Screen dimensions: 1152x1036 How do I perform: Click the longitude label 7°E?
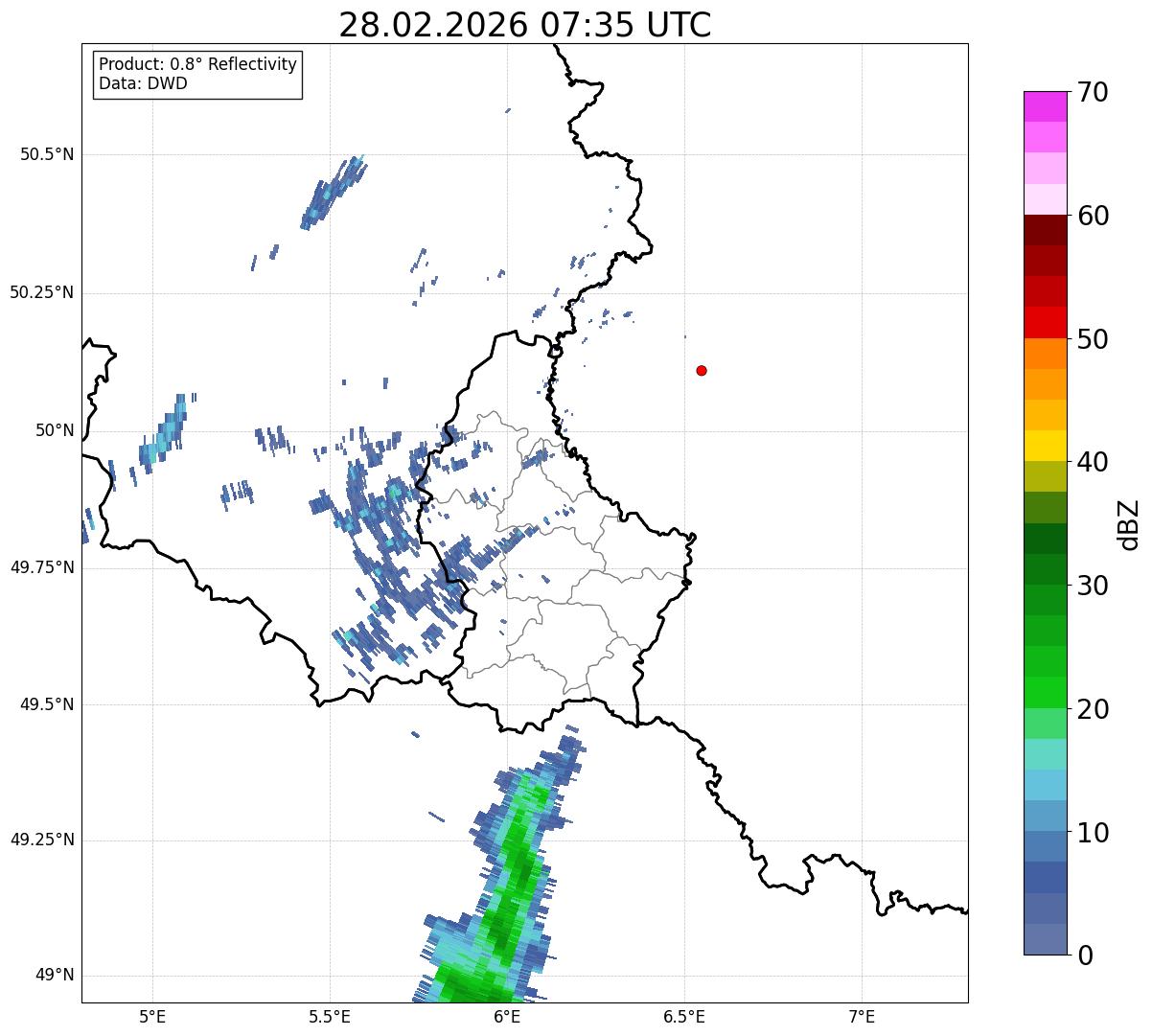862,1016
